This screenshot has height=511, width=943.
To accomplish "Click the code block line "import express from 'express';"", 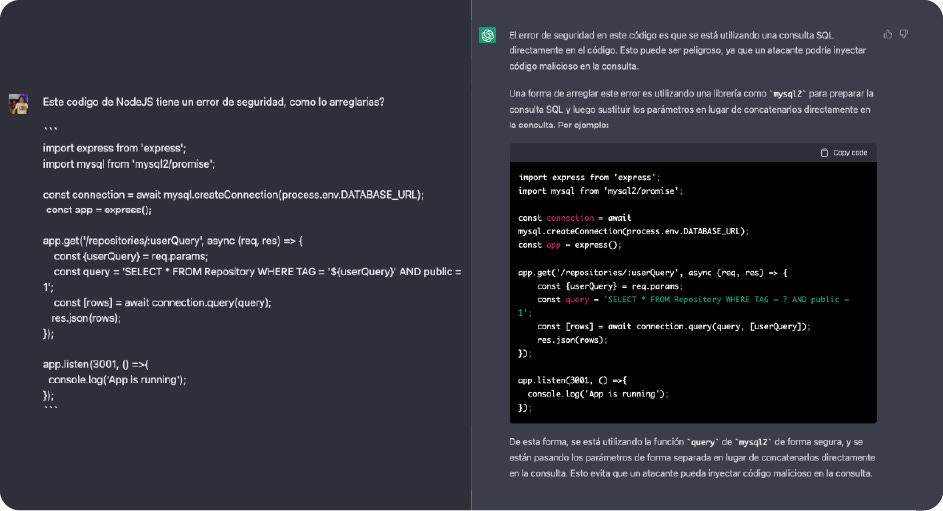I will point(589,177).
